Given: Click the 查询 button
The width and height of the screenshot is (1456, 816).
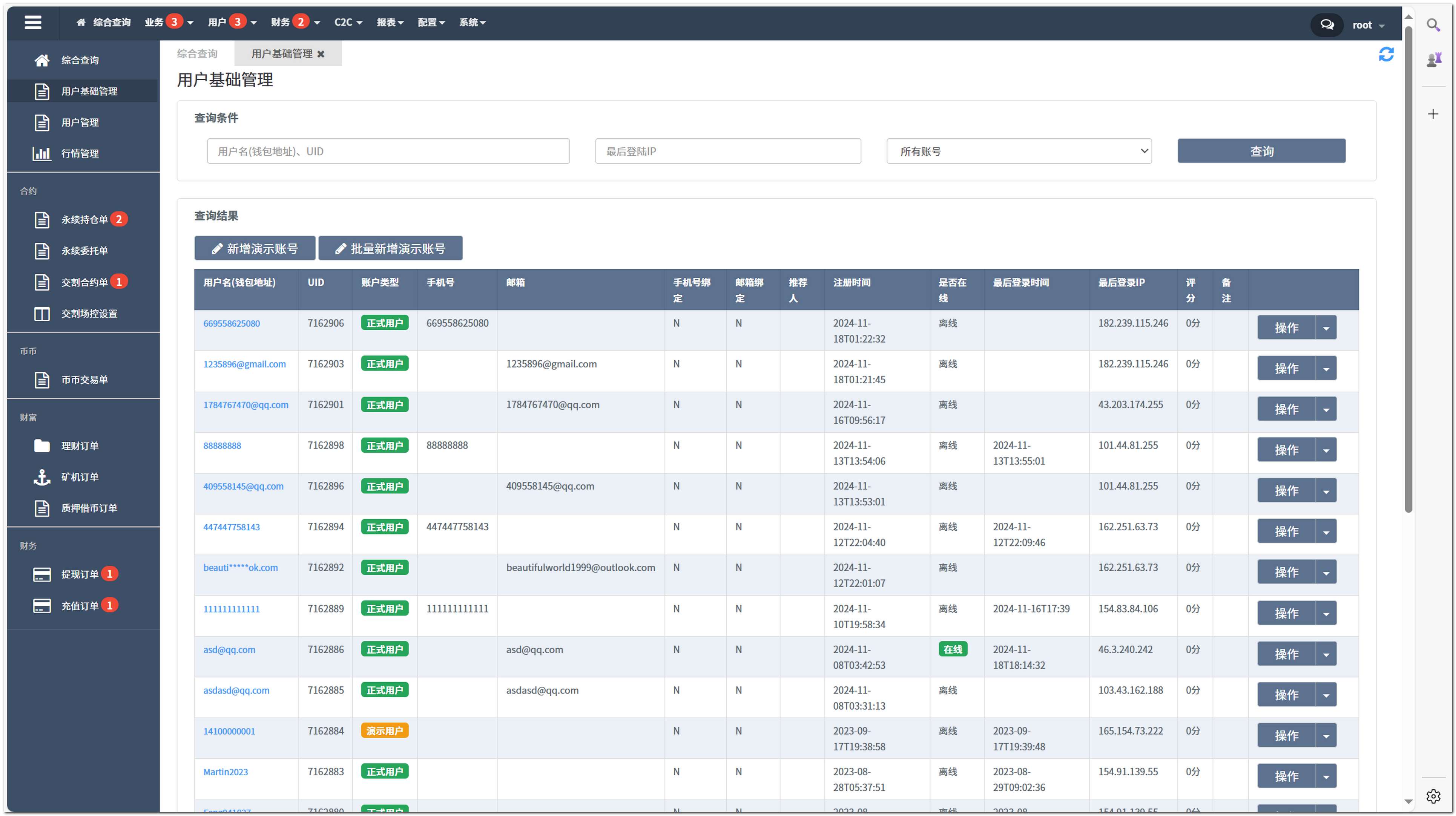Looking at the screenshot, I should coord(1261,152).
